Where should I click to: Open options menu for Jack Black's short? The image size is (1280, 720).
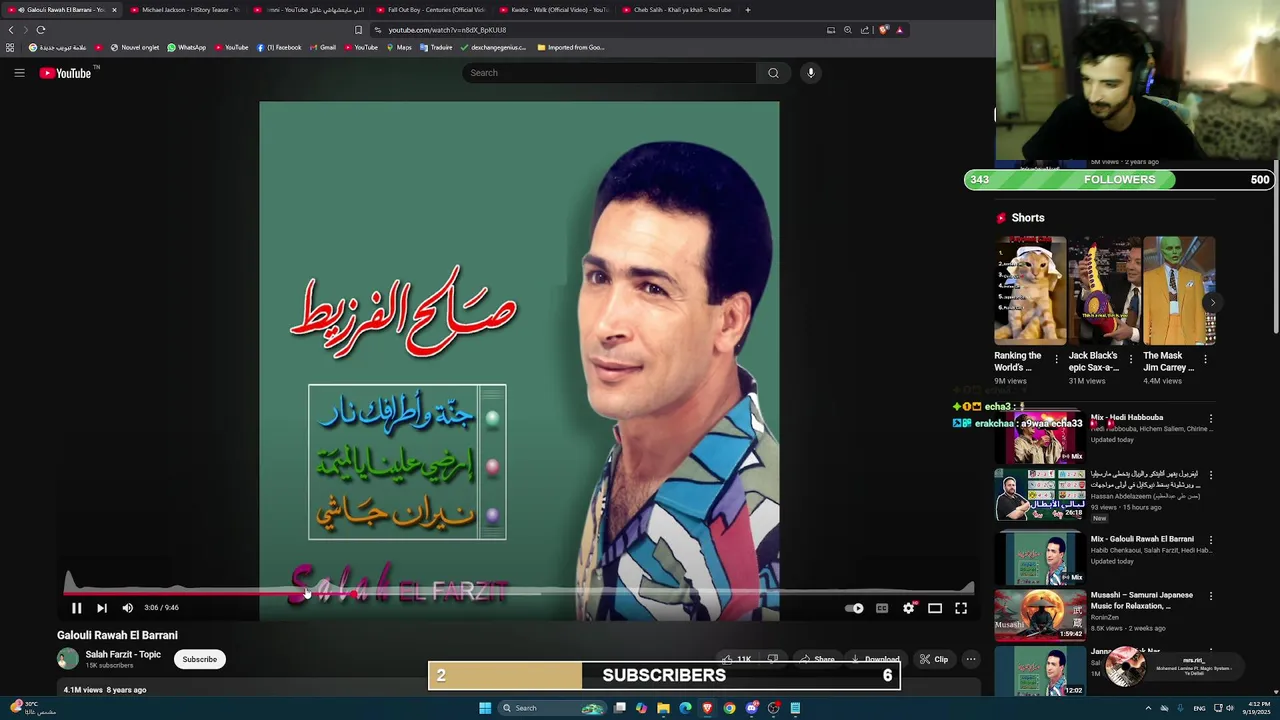[x=1131, y=359]
